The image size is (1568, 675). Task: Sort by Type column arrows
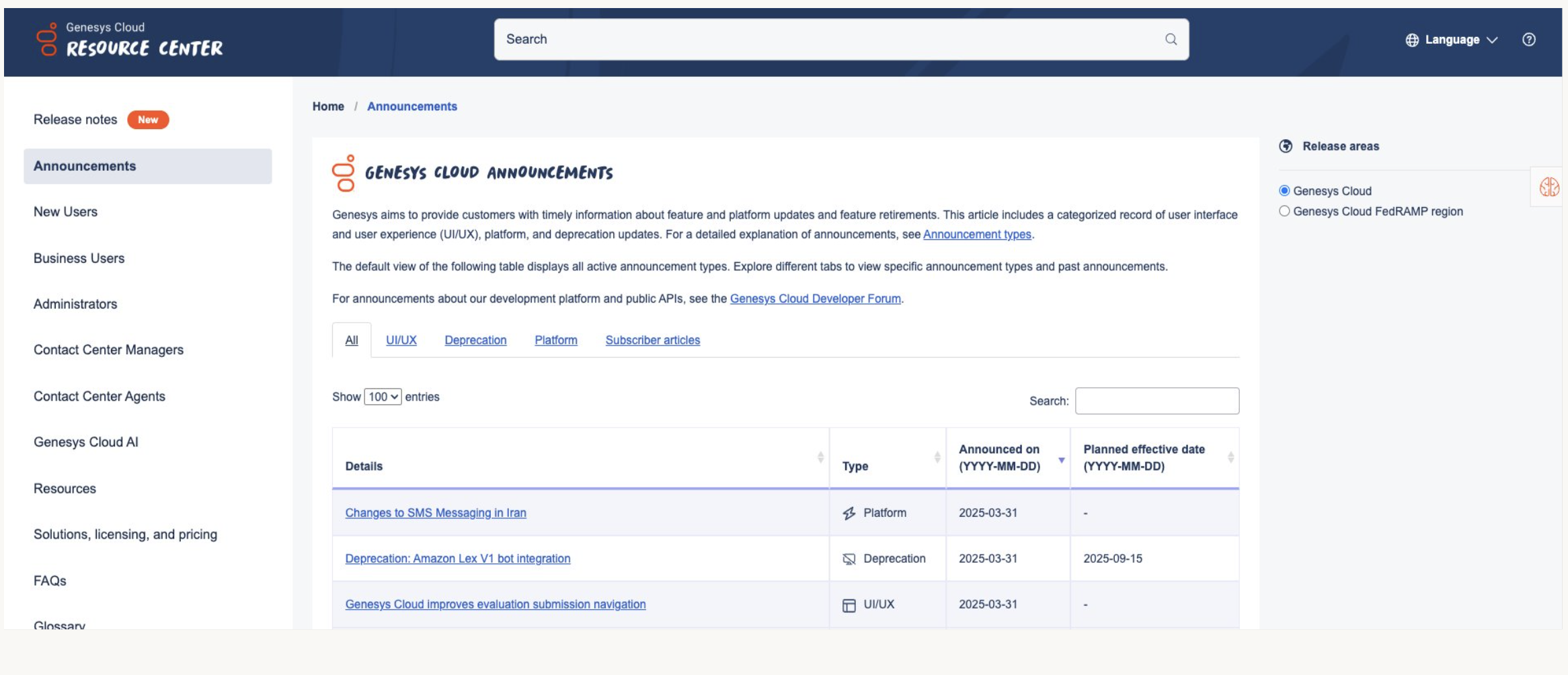(937, 457)
